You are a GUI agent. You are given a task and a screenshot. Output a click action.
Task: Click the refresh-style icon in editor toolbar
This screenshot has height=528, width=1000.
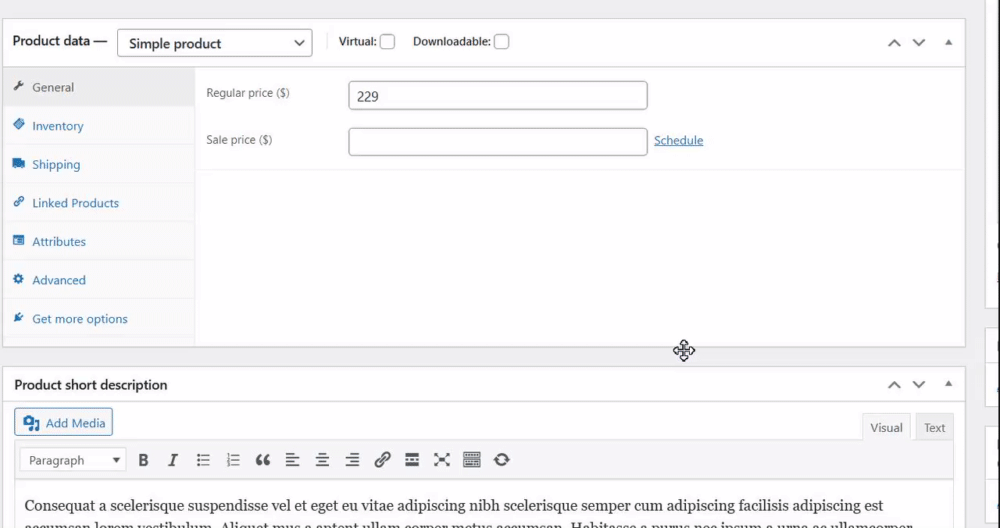point(502,460)
